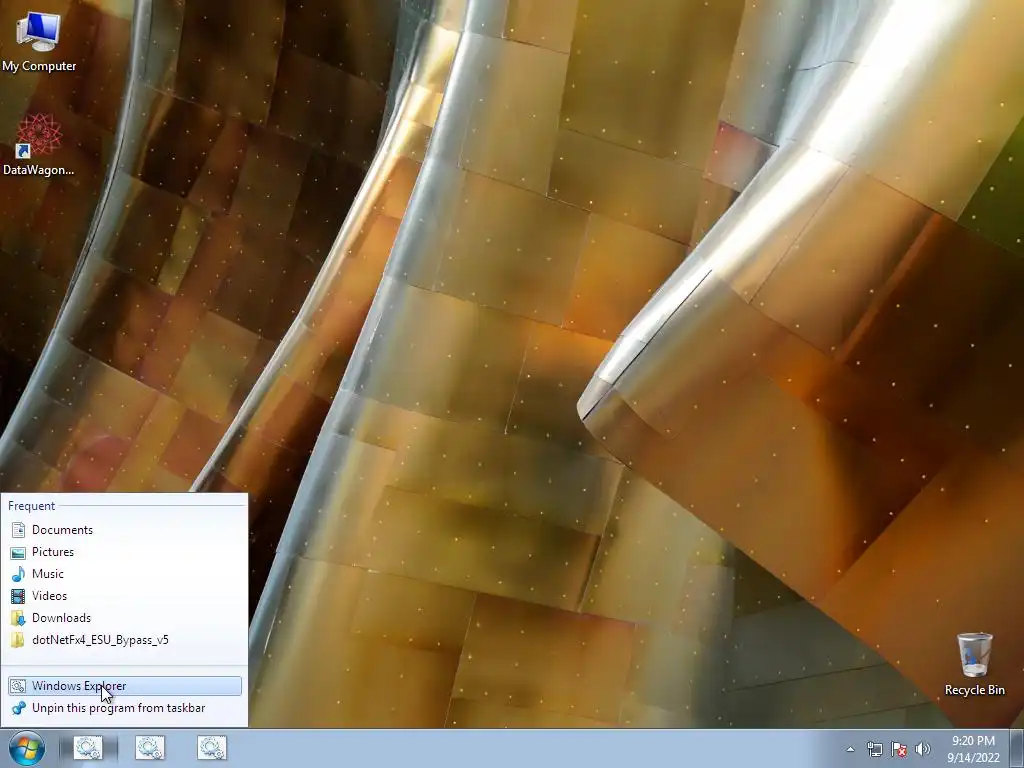Open the My Computer desktop icon
This screenshot has width=1024, height=768.
point(39,42)
